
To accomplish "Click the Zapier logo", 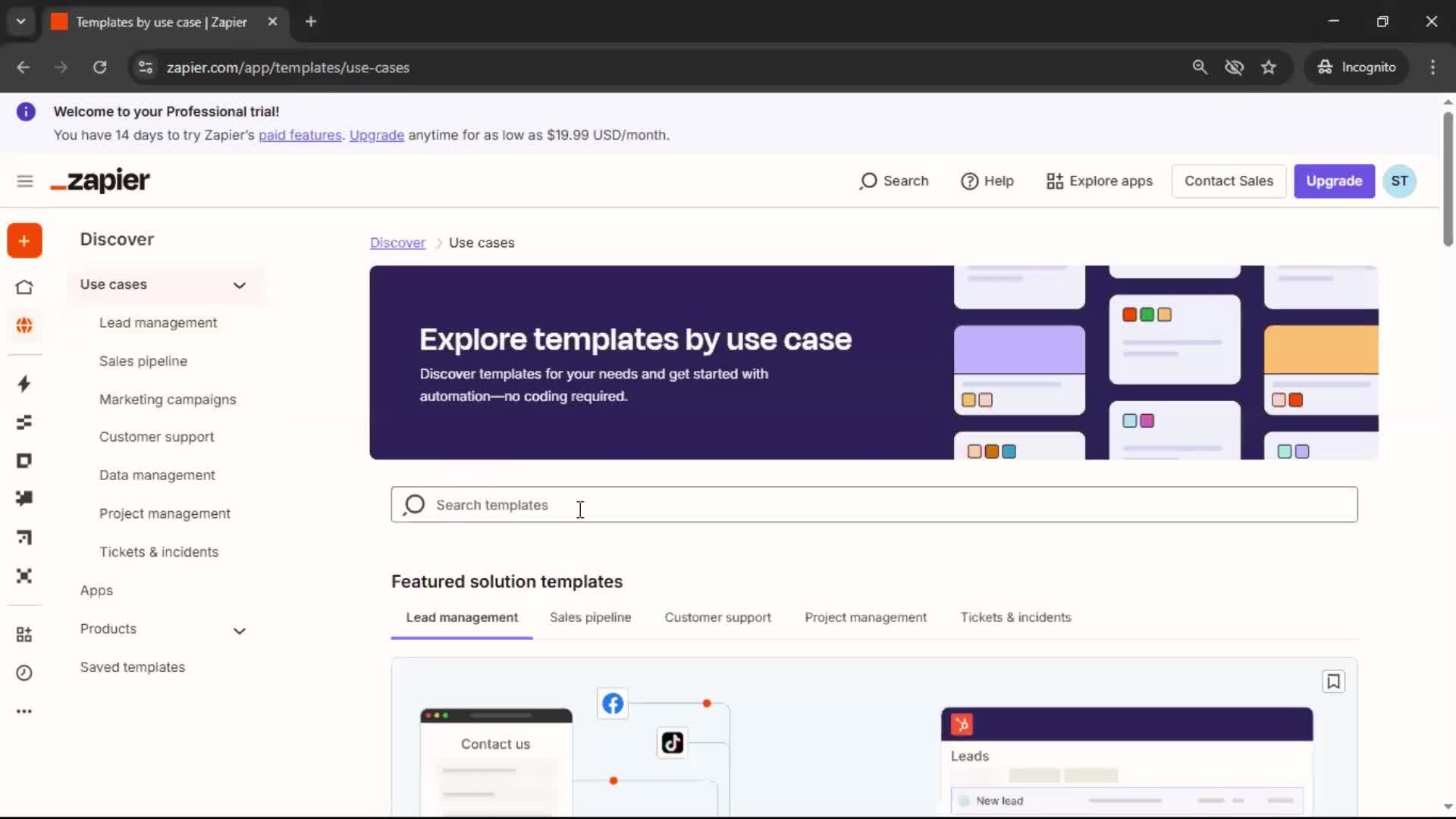I will pos(100,180).
